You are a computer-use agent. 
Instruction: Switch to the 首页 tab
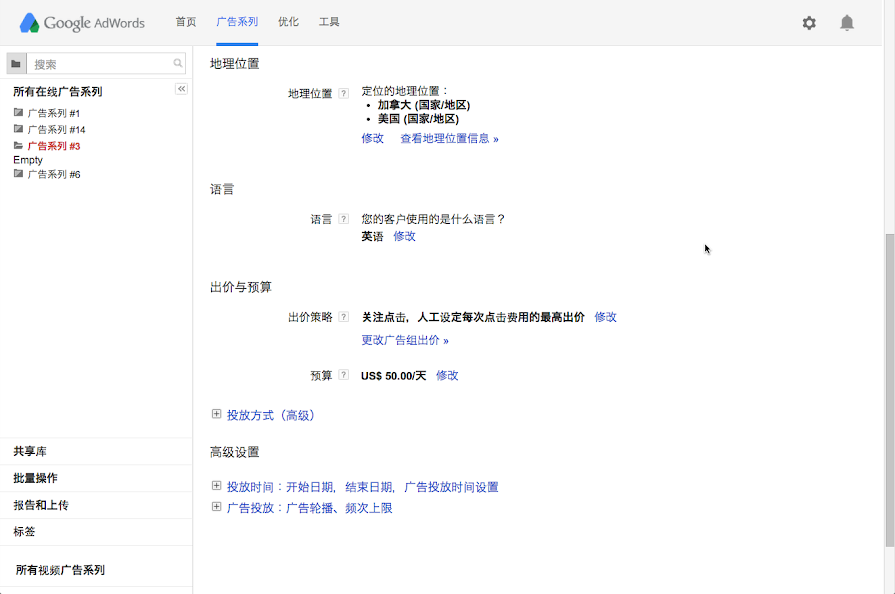click(x=185, y=20)
